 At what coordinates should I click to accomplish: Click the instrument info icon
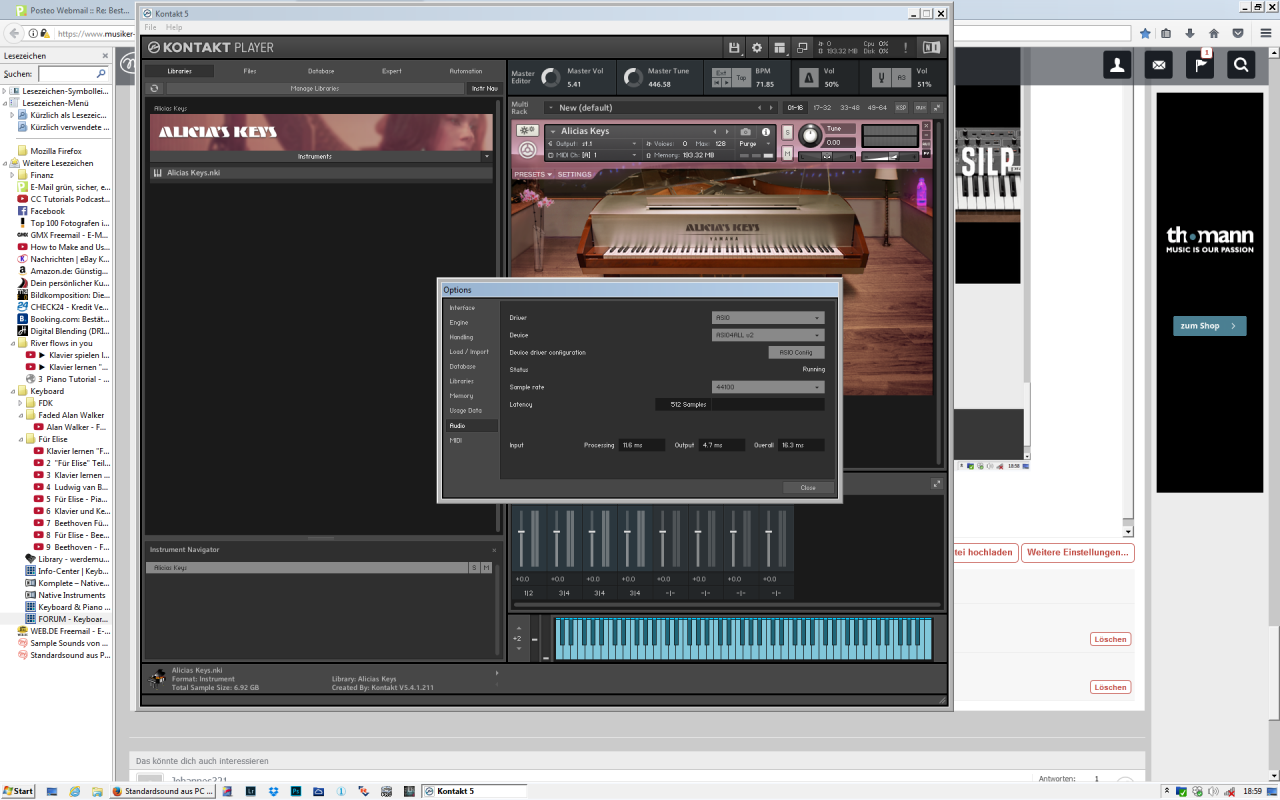click(766, 131)
